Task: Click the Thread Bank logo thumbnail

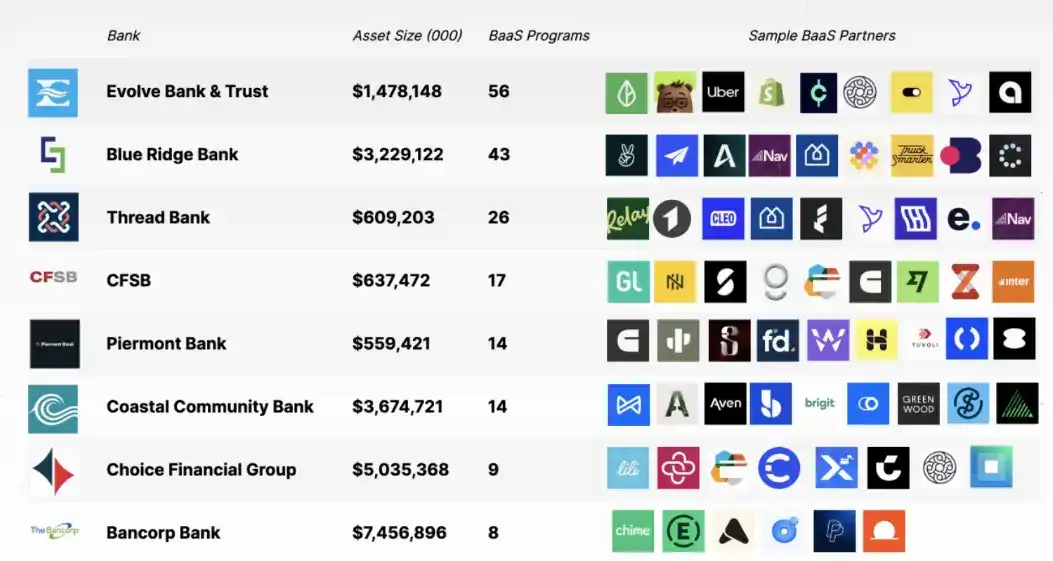Action: click(53, 218)
